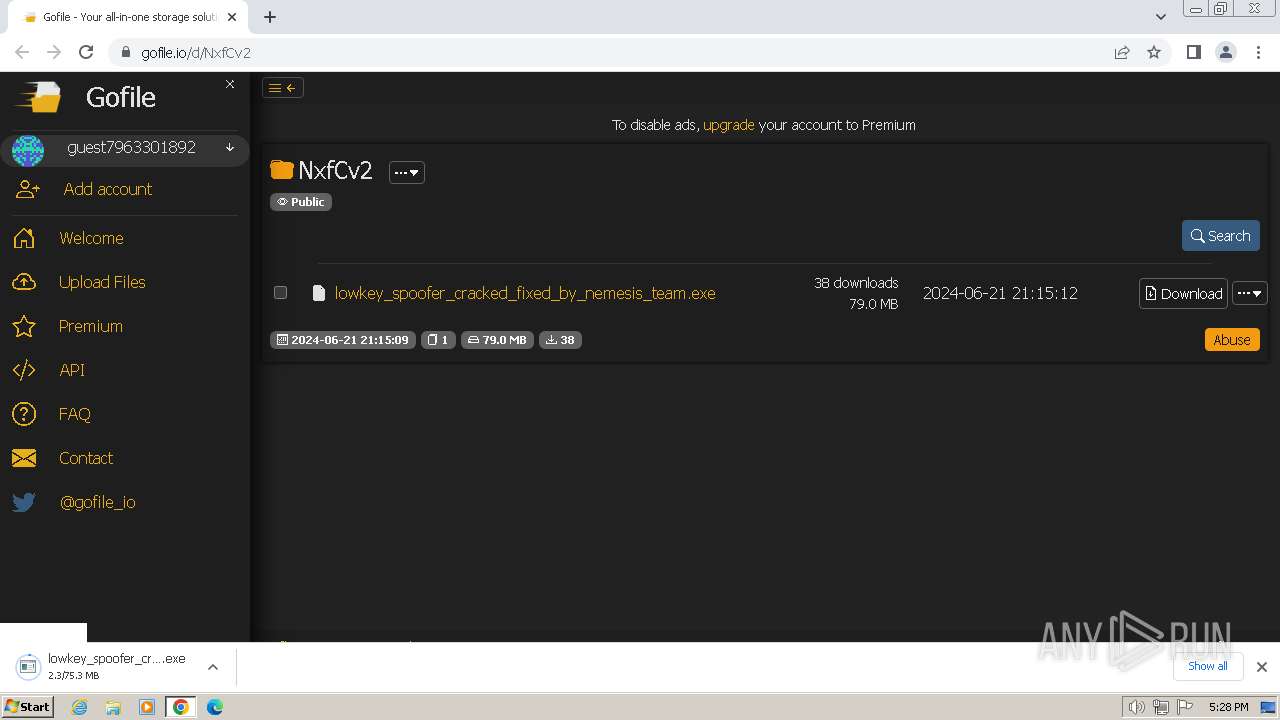This screenshot has height=720, width=1280.
Task: Click Show all downloads button
Action: (x=1208, y=666)
